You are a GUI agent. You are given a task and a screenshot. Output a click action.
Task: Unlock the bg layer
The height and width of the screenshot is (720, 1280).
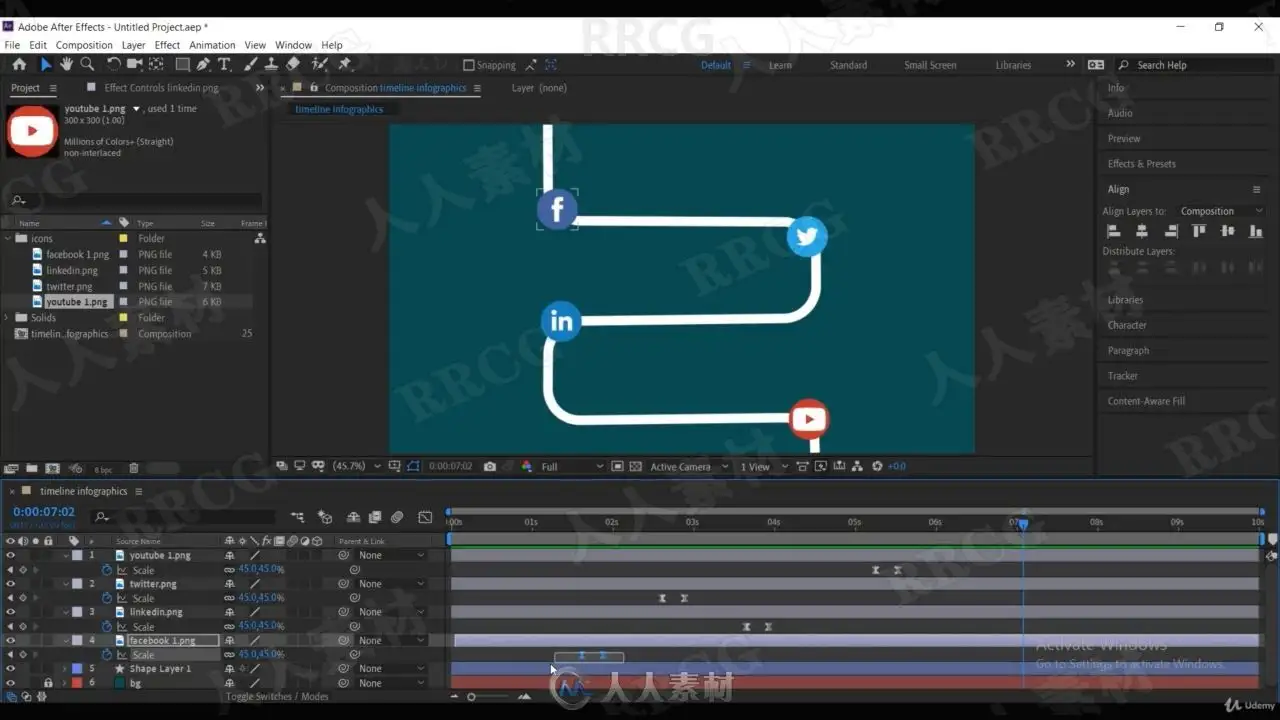pyautogui.click(x=47, y=683)
